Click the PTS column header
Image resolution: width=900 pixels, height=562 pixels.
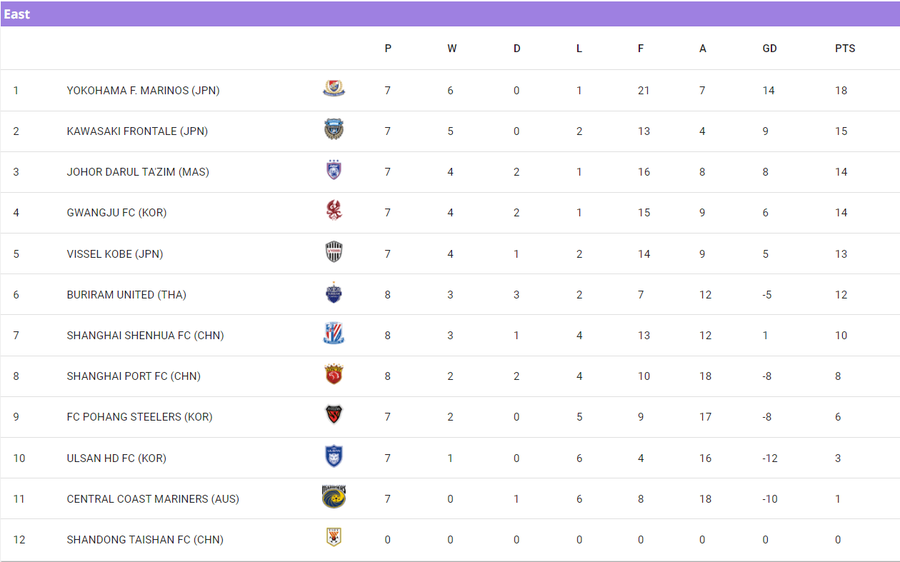pyautogui.click(x=845, y=48)
